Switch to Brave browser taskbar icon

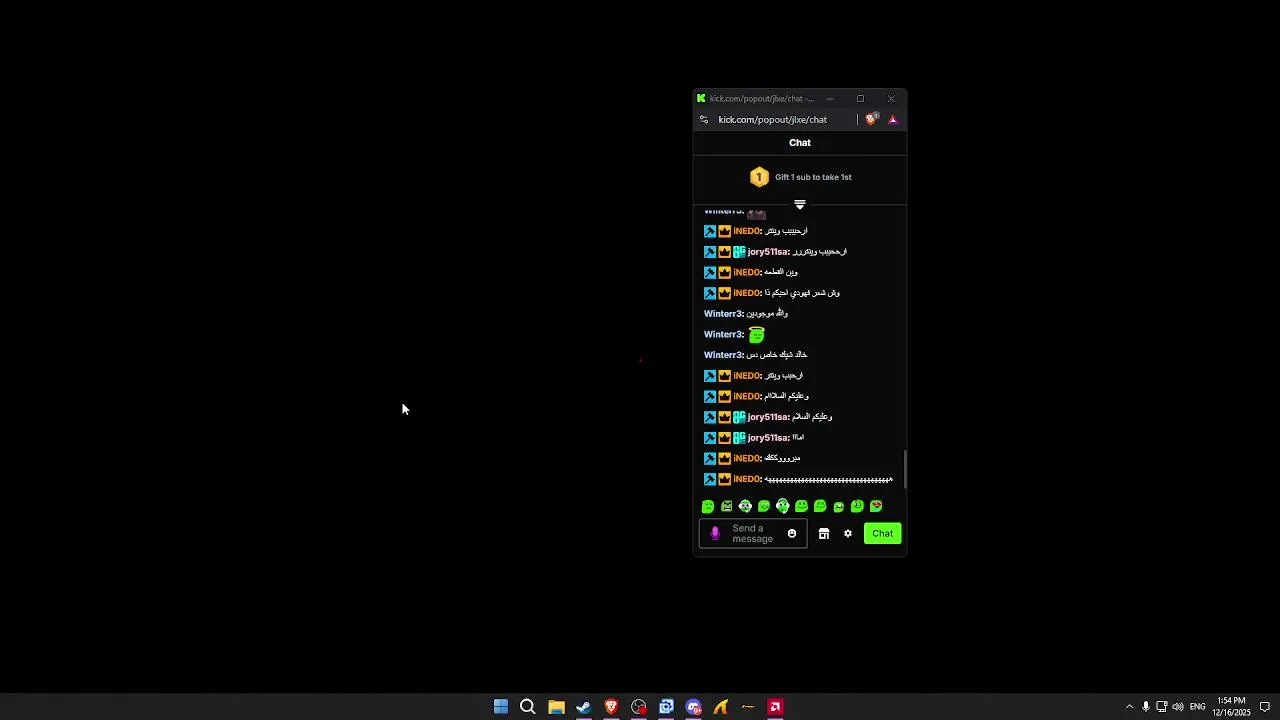click(611, 707)
